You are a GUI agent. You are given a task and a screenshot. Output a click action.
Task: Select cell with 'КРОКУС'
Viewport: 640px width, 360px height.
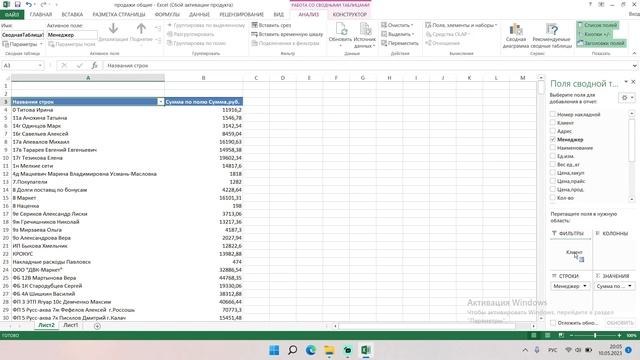[88, 253]
